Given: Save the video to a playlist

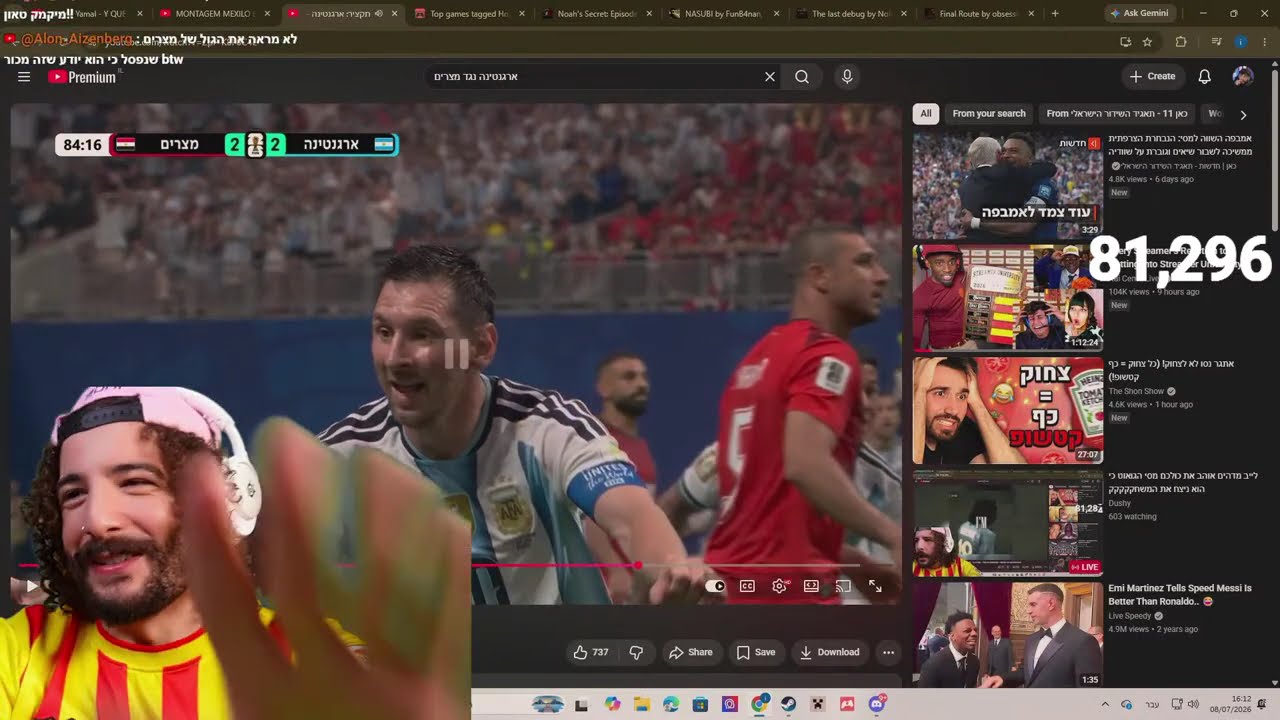Looking at the screenshot, I should 756,652.
